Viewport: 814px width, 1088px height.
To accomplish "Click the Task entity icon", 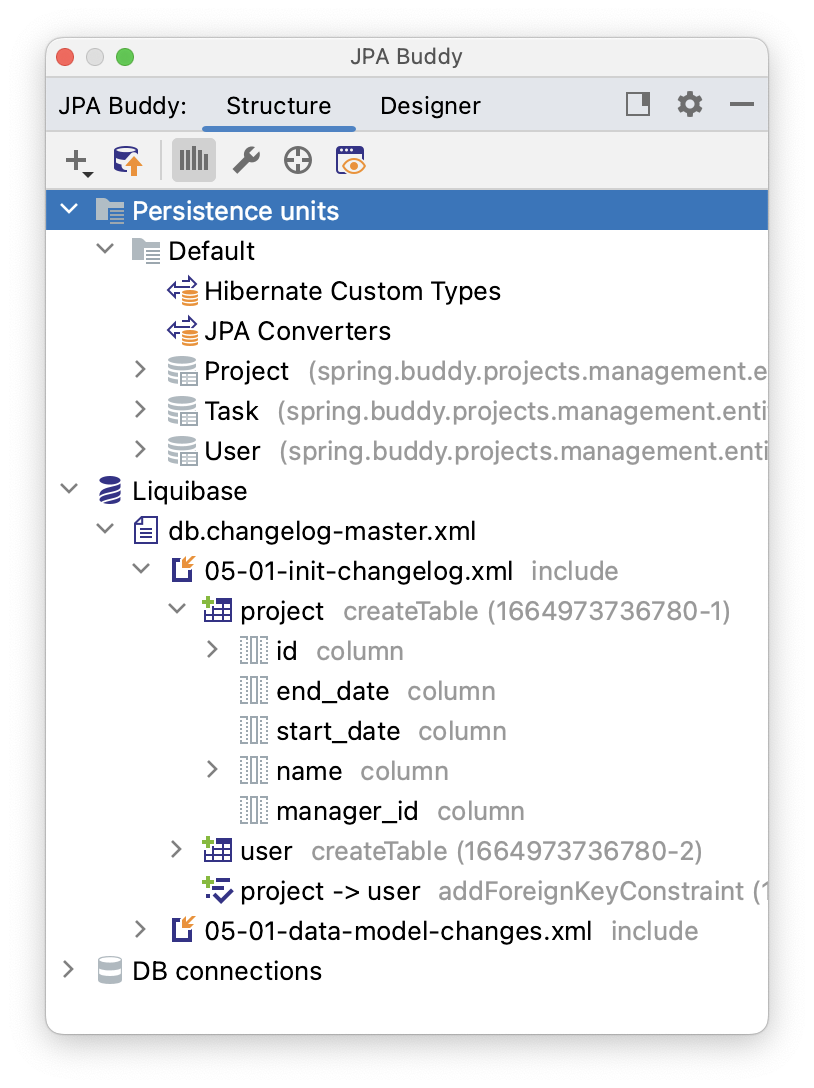I will (x=183, y=411).
